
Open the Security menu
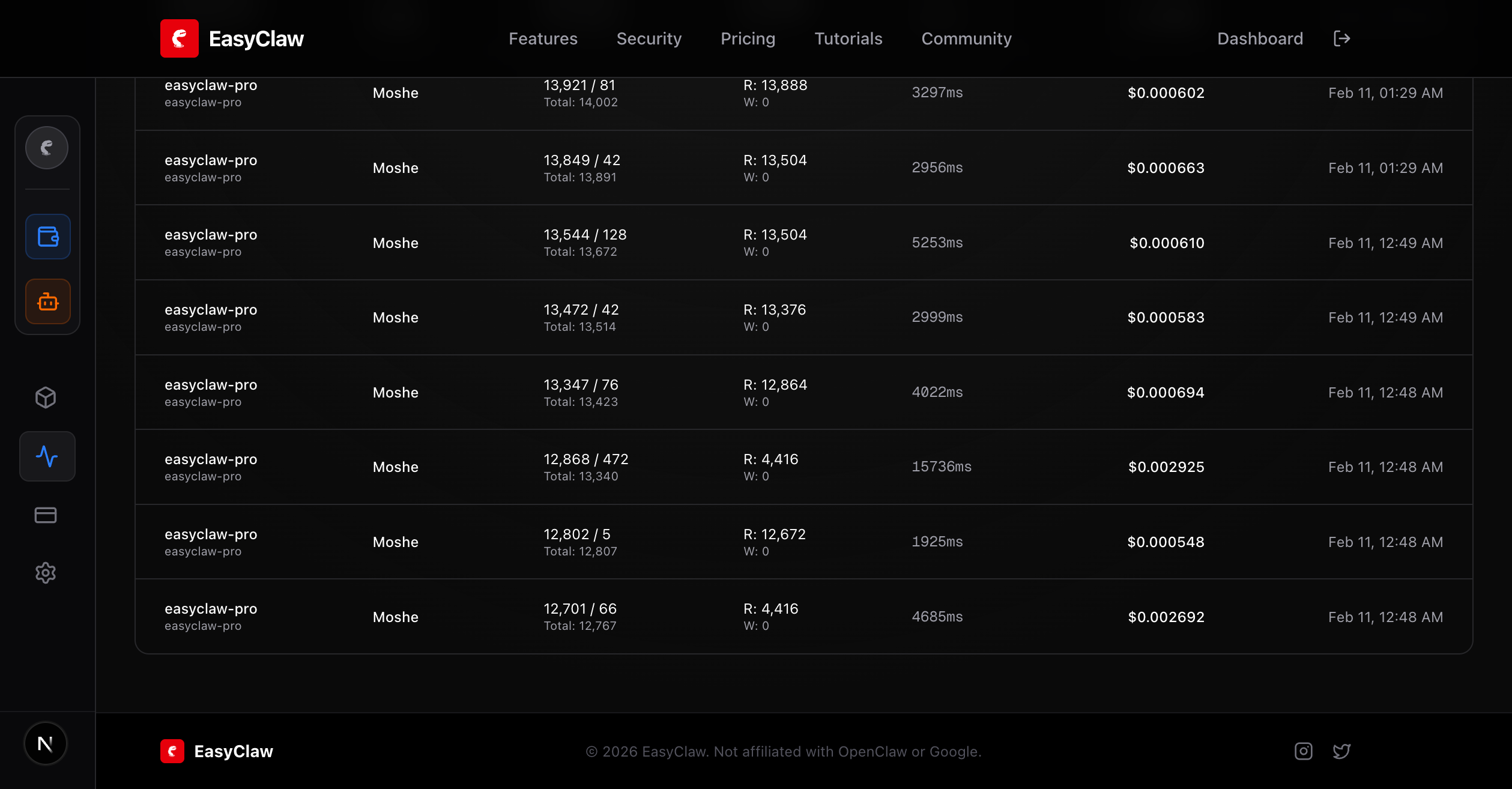pos(649,38)
